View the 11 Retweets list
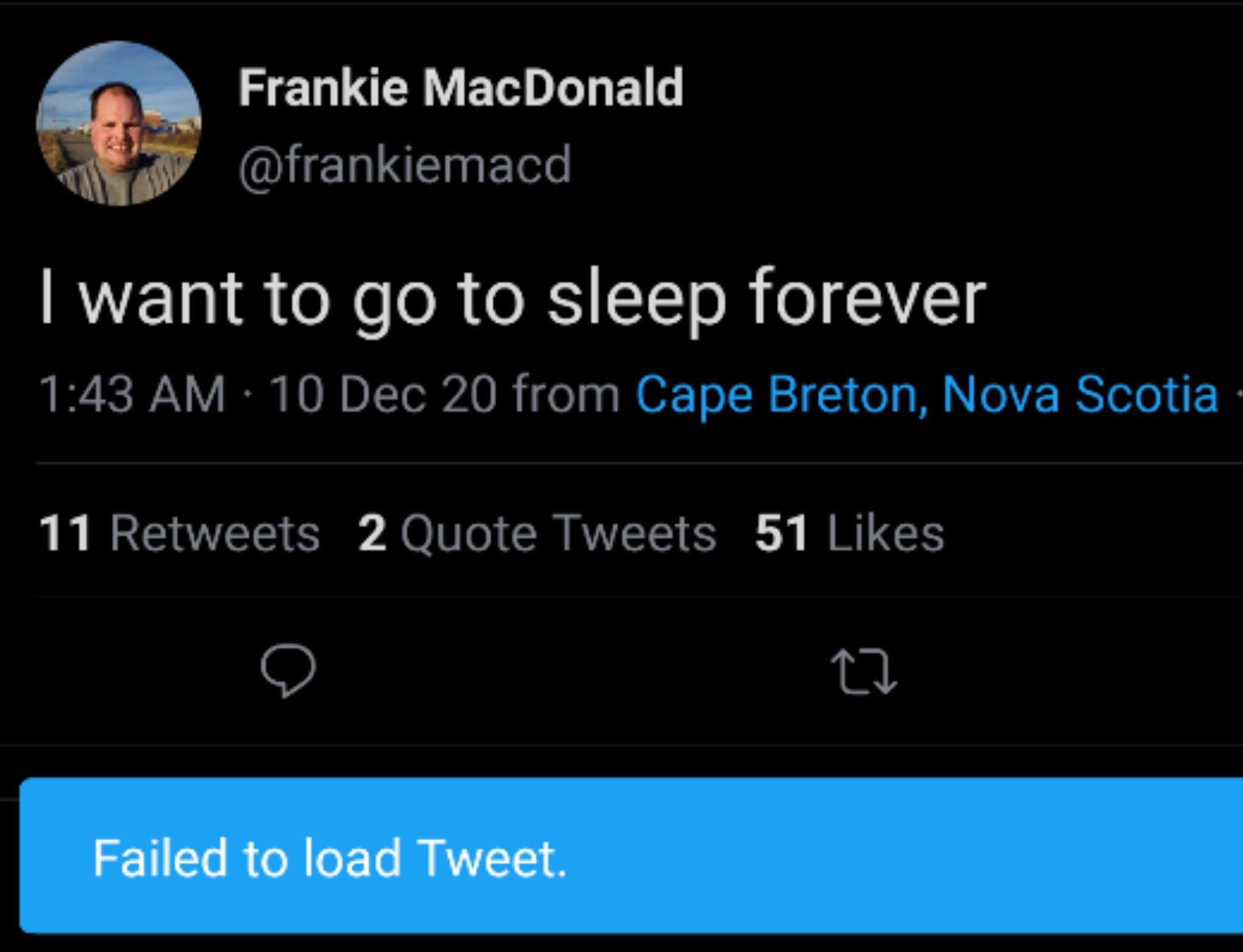This screenshot has width=1243, height=952. point(180,533)
